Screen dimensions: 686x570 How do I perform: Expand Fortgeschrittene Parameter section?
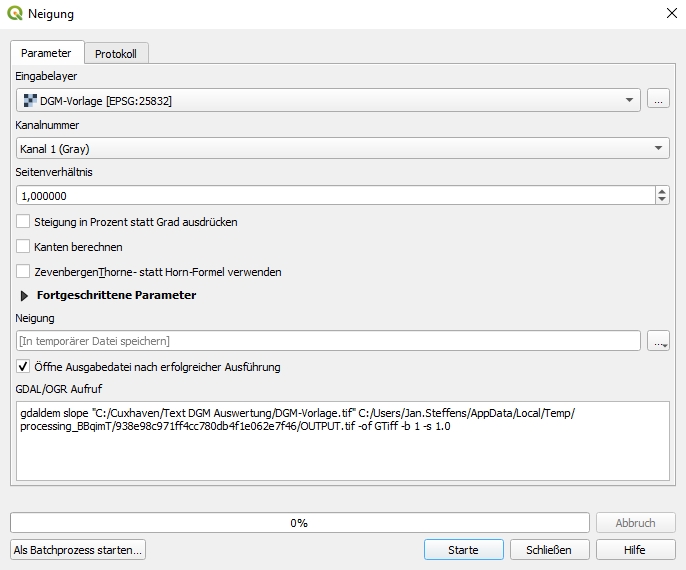coord(25,296)
